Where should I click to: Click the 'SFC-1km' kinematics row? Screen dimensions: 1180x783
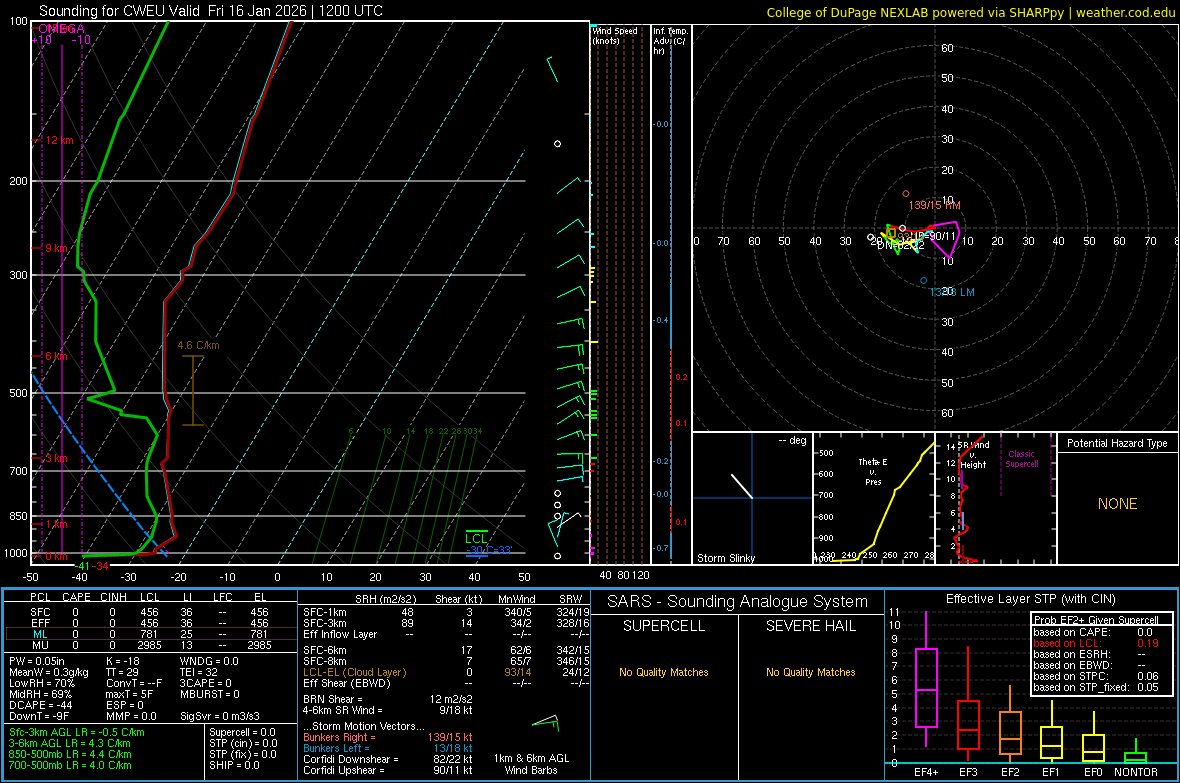point(446,612)
